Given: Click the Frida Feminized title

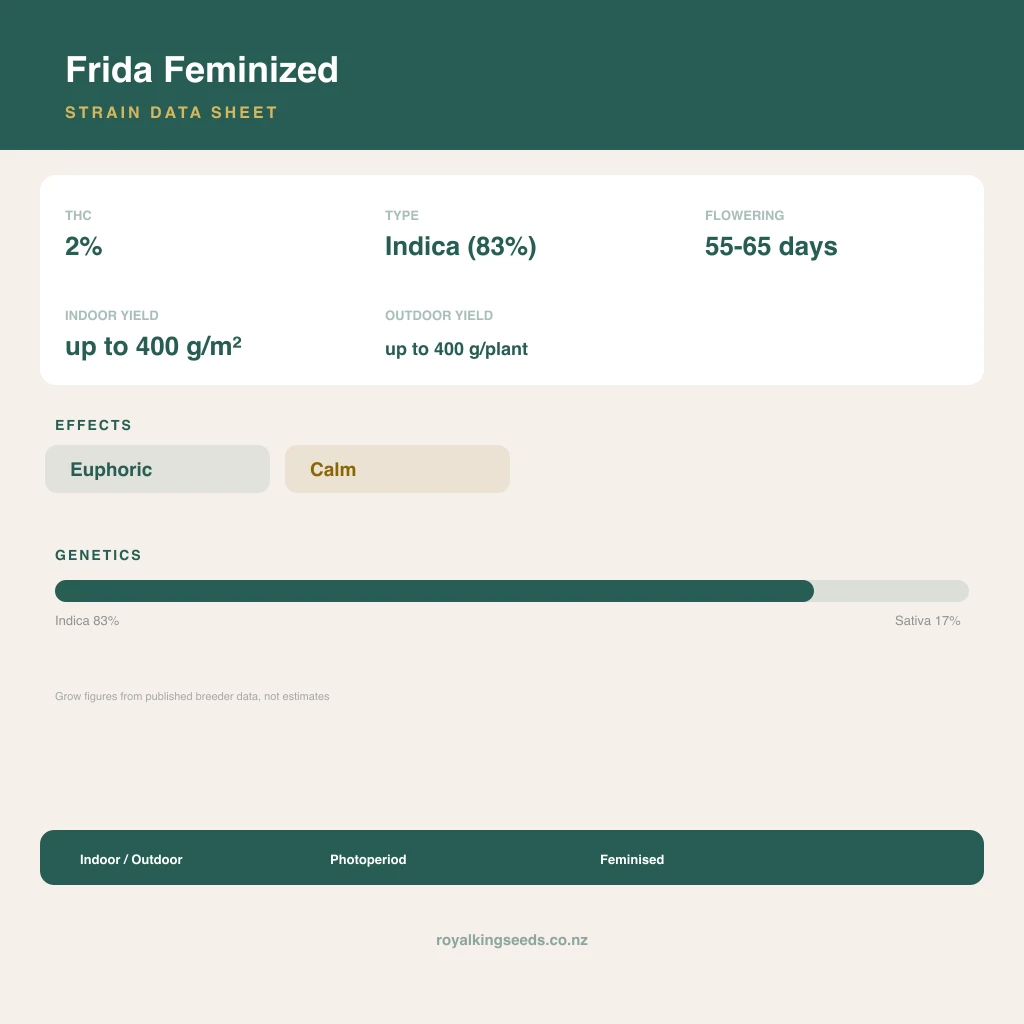Looking at the screenshot, I should [202, 69].
